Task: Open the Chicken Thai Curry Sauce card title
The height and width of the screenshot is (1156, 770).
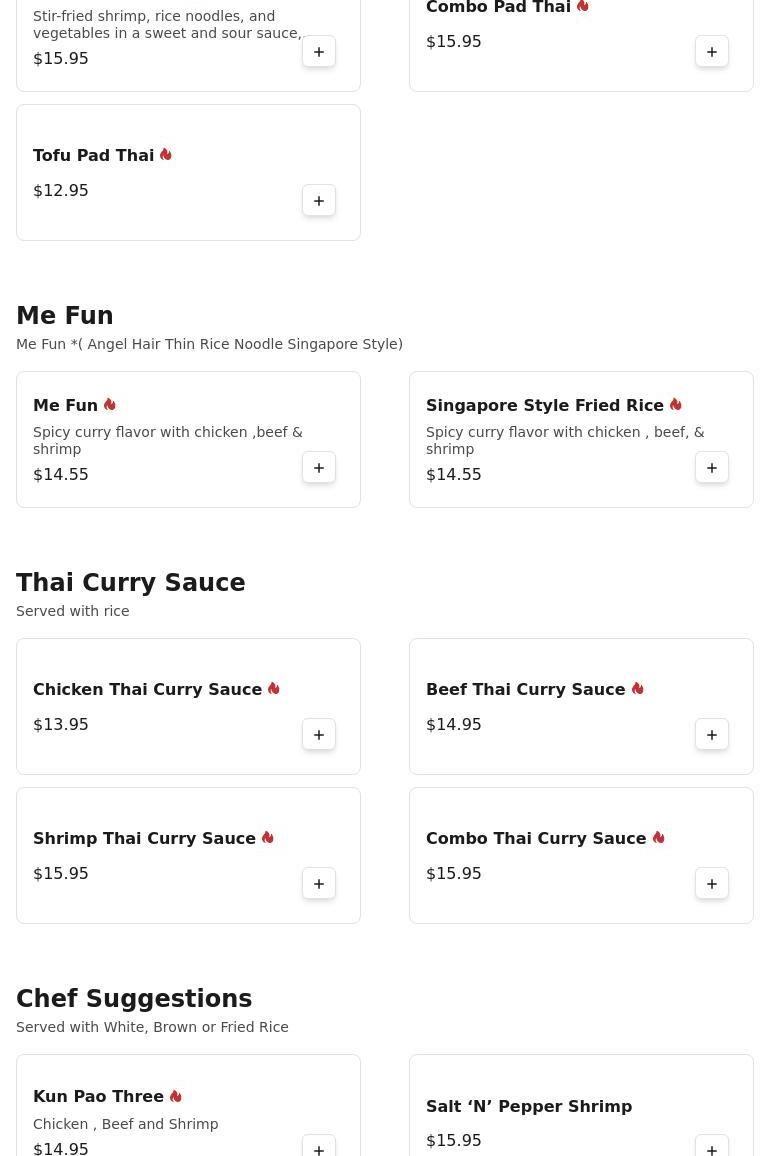Action: [x=148, y=689]
